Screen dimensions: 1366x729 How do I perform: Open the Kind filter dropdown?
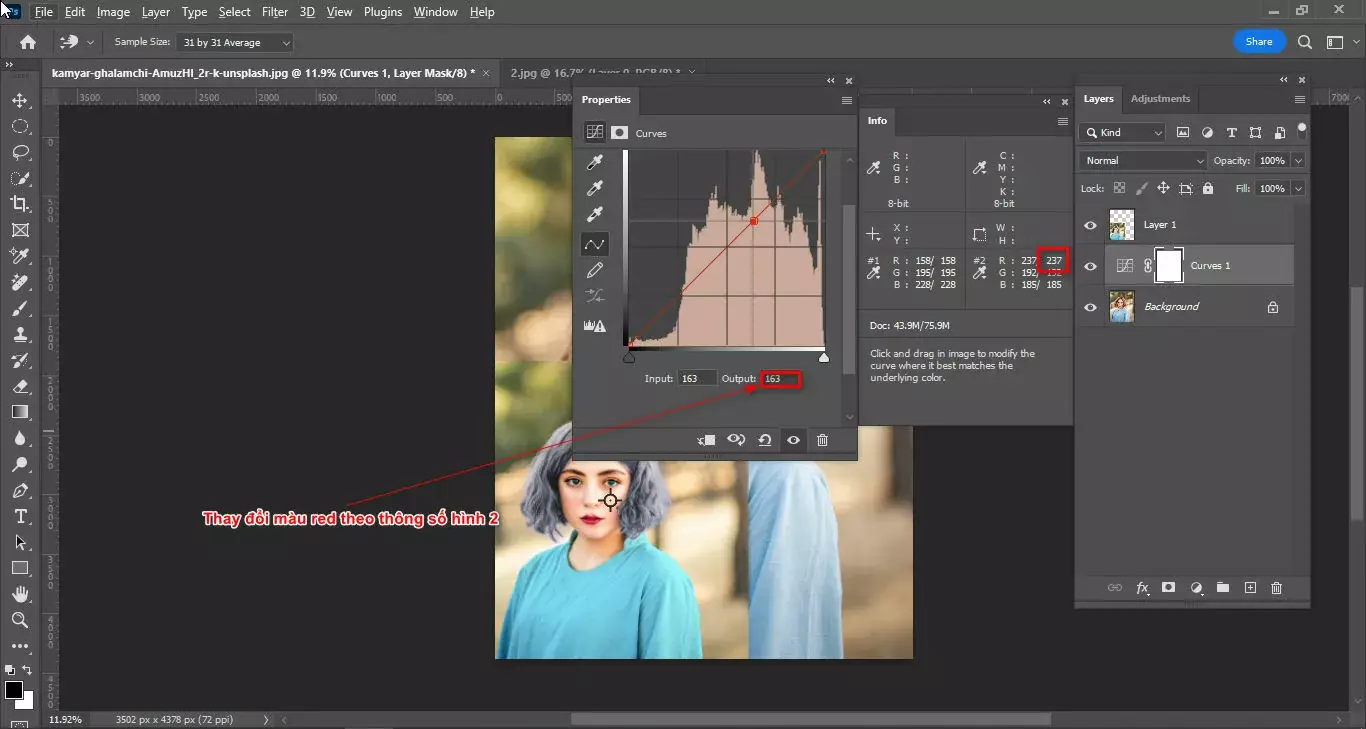pyautogui.click(x=1121, y=132)
